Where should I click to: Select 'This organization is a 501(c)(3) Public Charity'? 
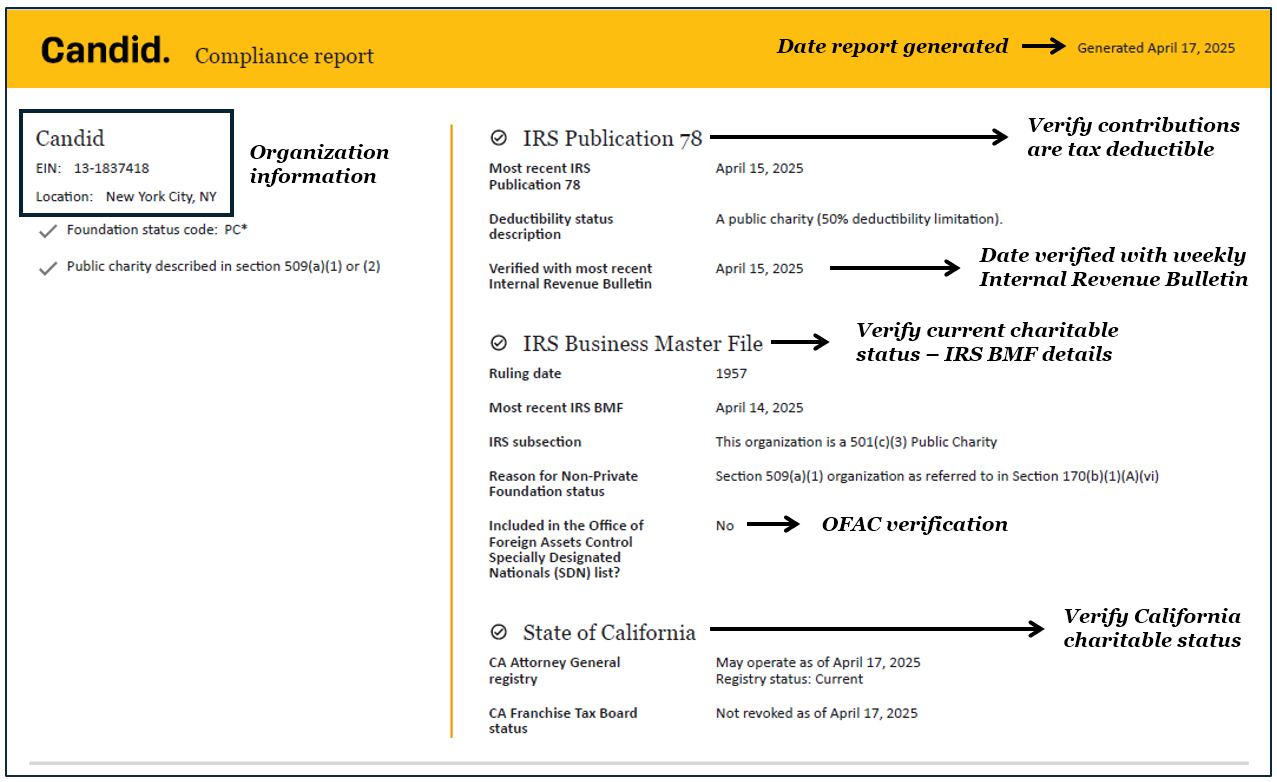pos(856,442)
